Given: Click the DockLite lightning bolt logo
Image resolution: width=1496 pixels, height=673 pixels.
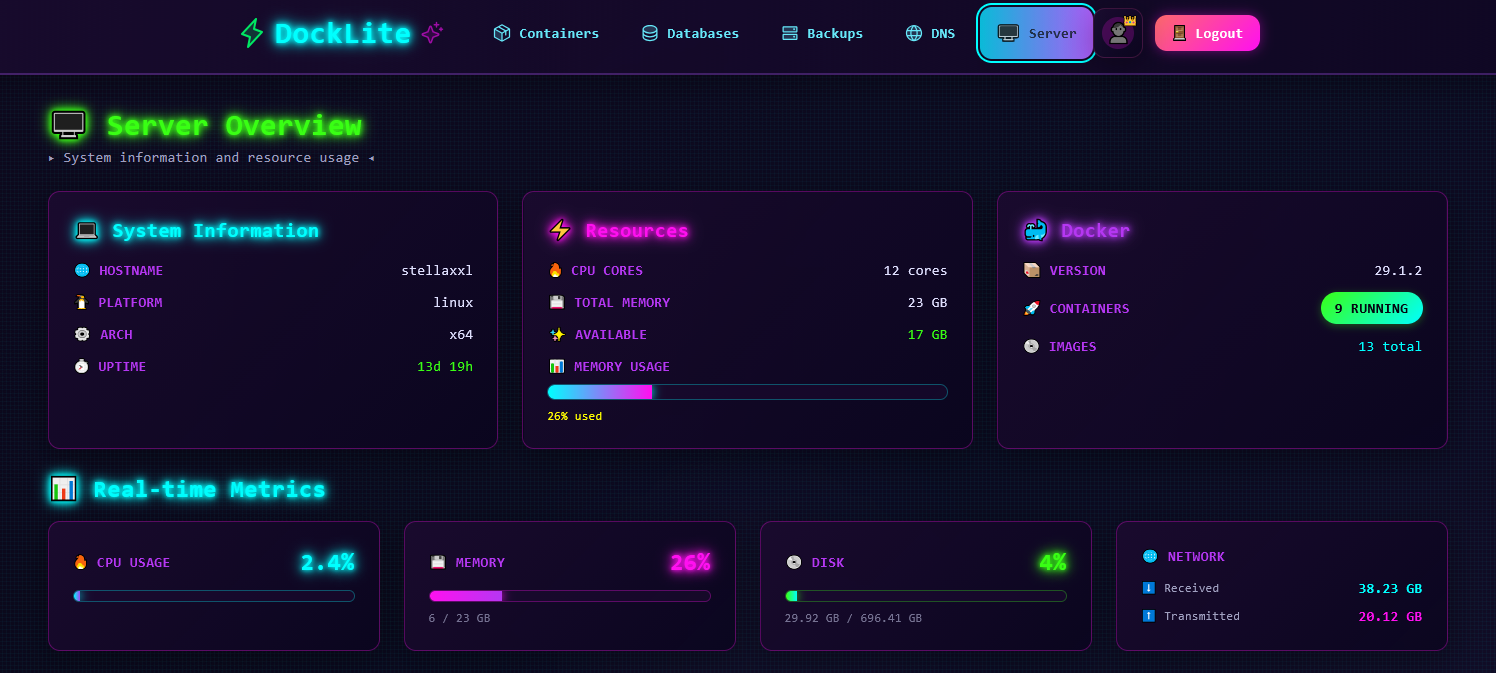Looking at the screenshot, I should (251, 33).
